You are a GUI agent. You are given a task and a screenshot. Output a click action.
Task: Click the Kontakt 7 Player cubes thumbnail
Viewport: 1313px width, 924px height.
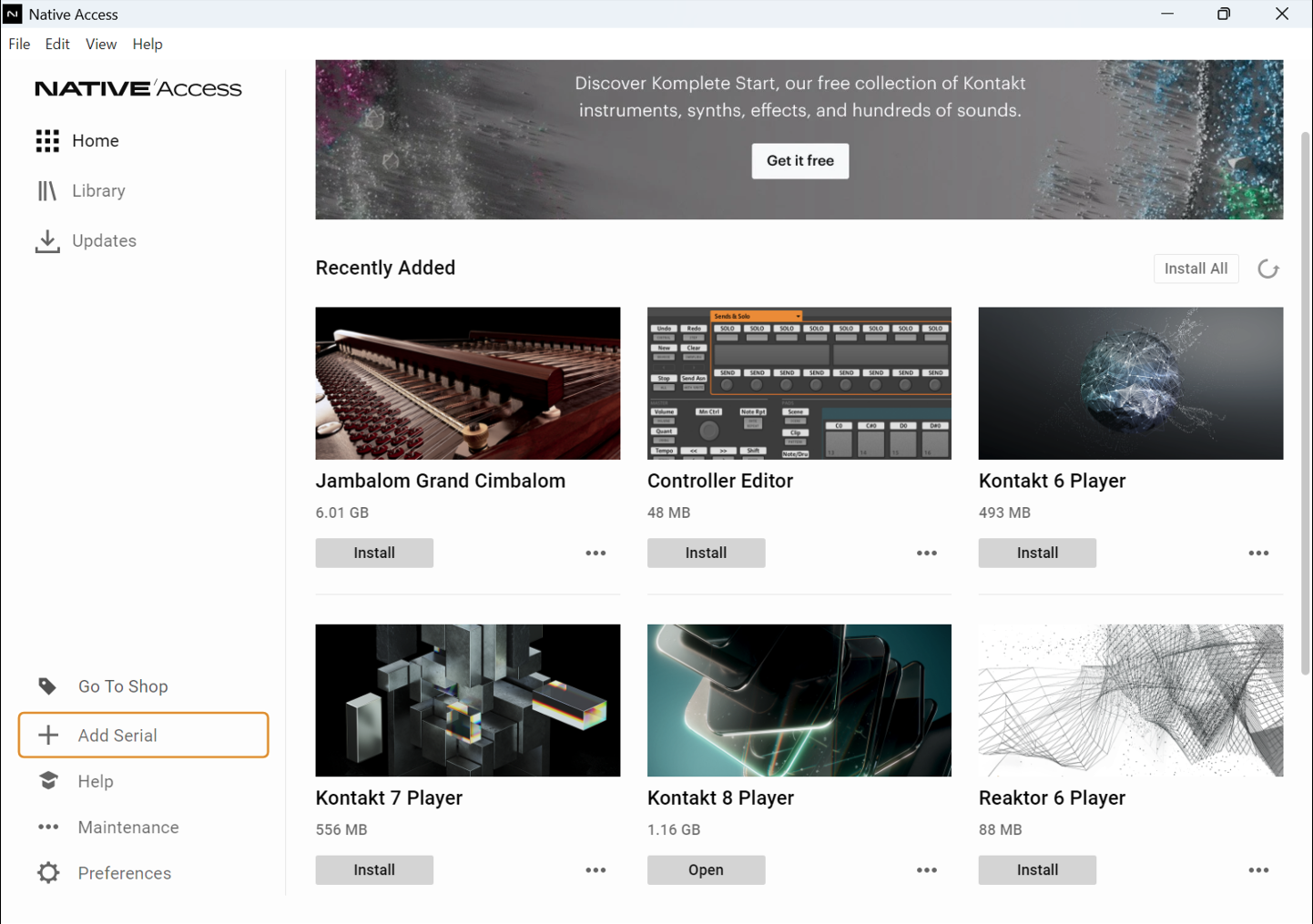(x=468, y=700)
